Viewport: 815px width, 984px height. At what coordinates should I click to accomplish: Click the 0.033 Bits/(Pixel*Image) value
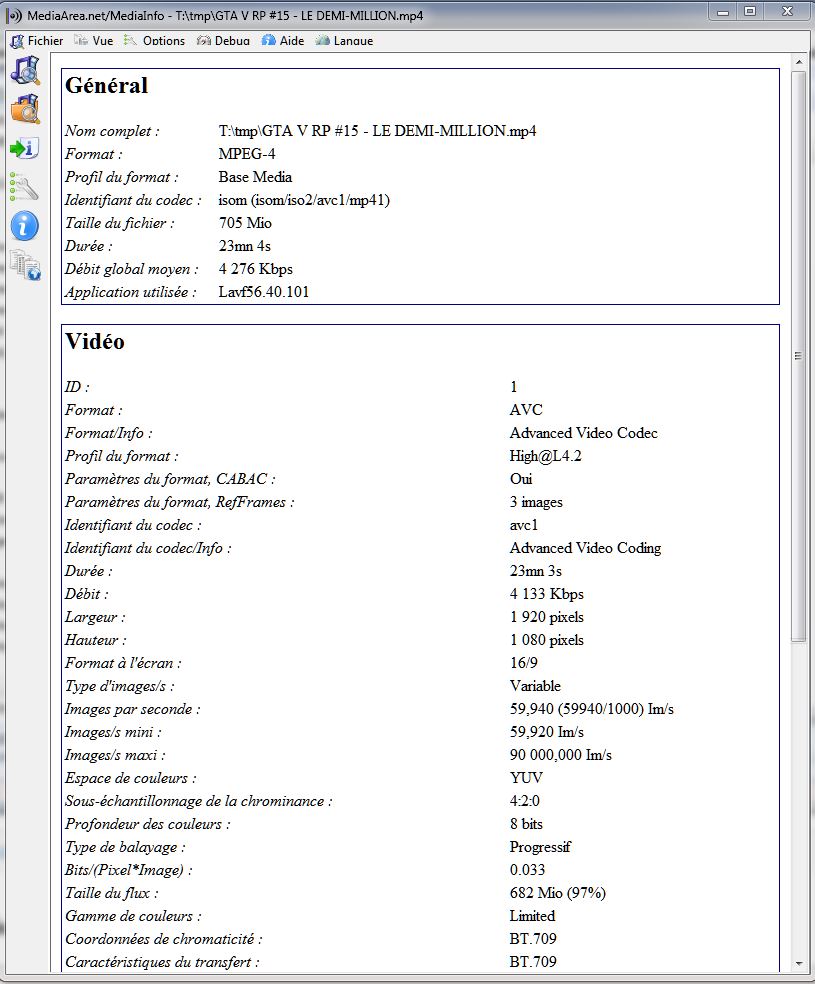click(x=527, y=870)
